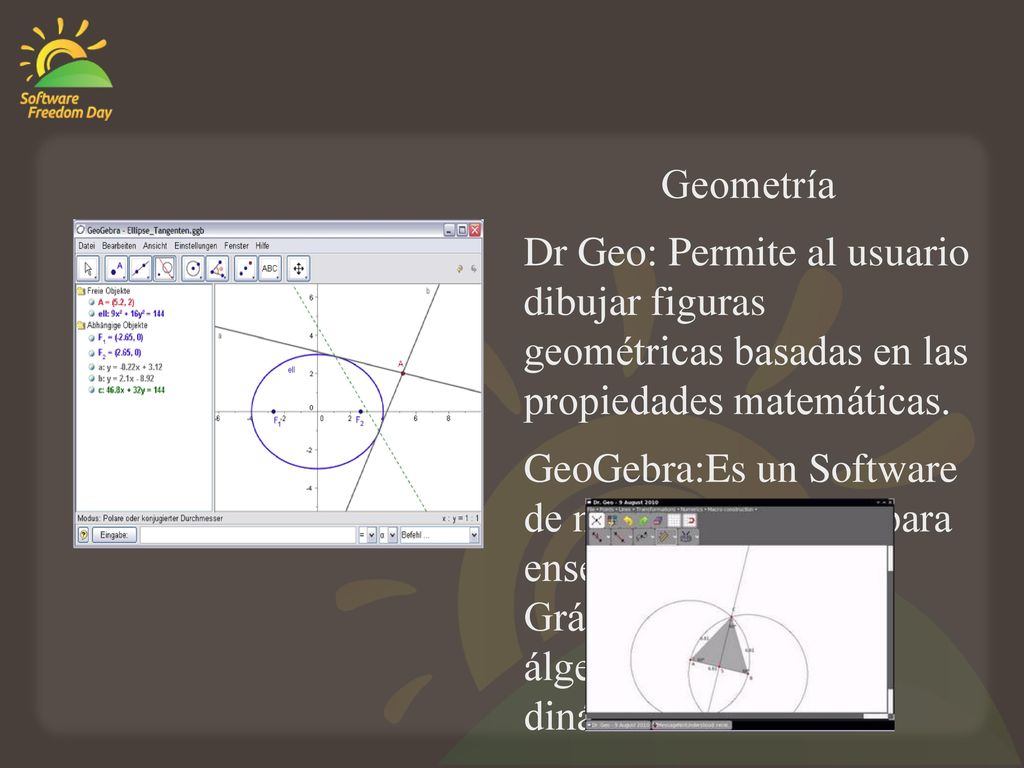
Task: Click focus point F2 on the ellipse graph
Action: click(361, 411)
